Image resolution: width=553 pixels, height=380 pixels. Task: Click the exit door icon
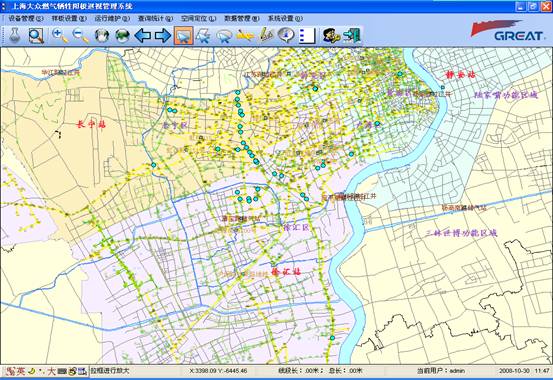pos(352,36)
